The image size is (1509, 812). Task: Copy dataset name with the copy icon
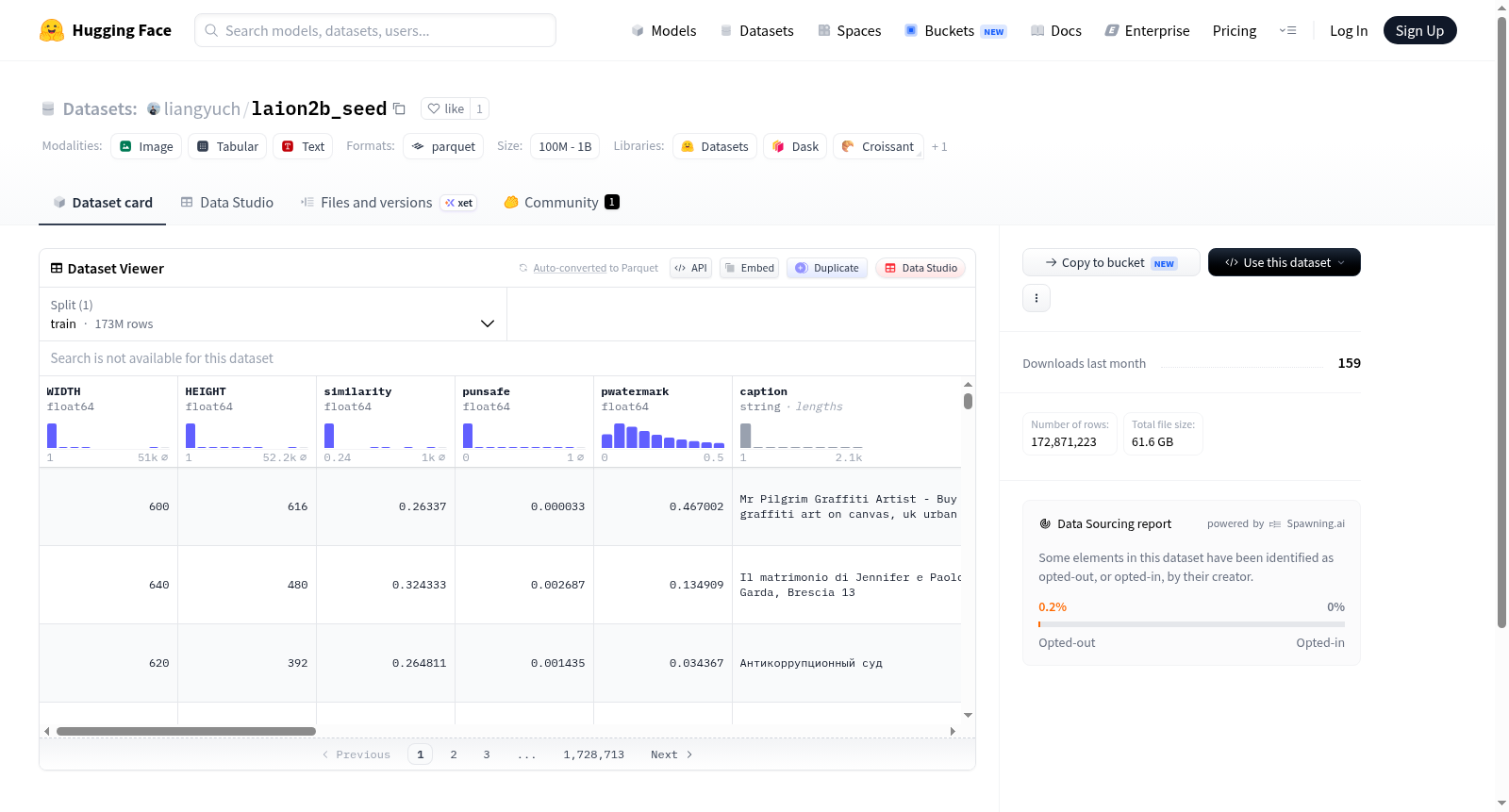click(x=399, y=108)
